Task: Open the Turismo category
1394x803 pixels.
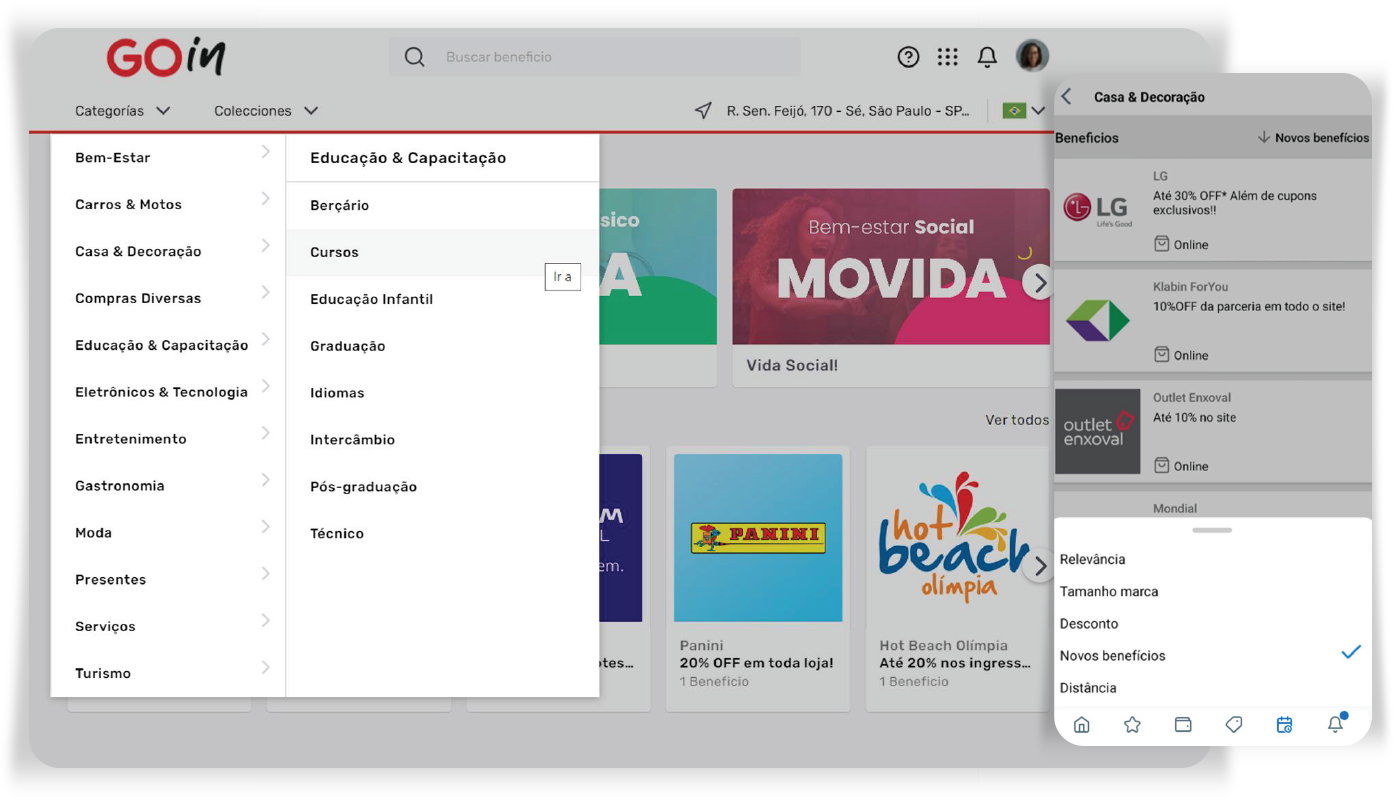Action: [x=168, y=673]
